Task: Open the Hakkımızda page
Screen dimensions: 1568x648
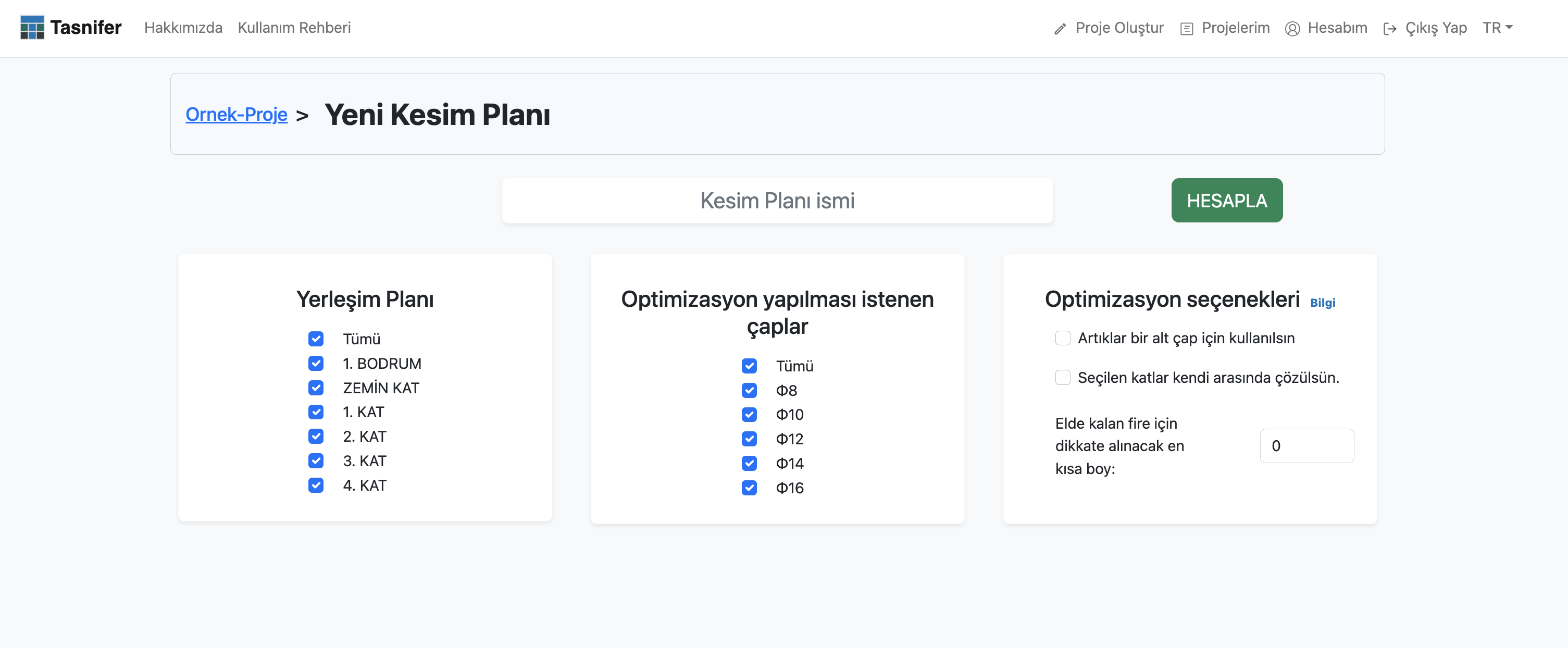Action: (183, 28)
